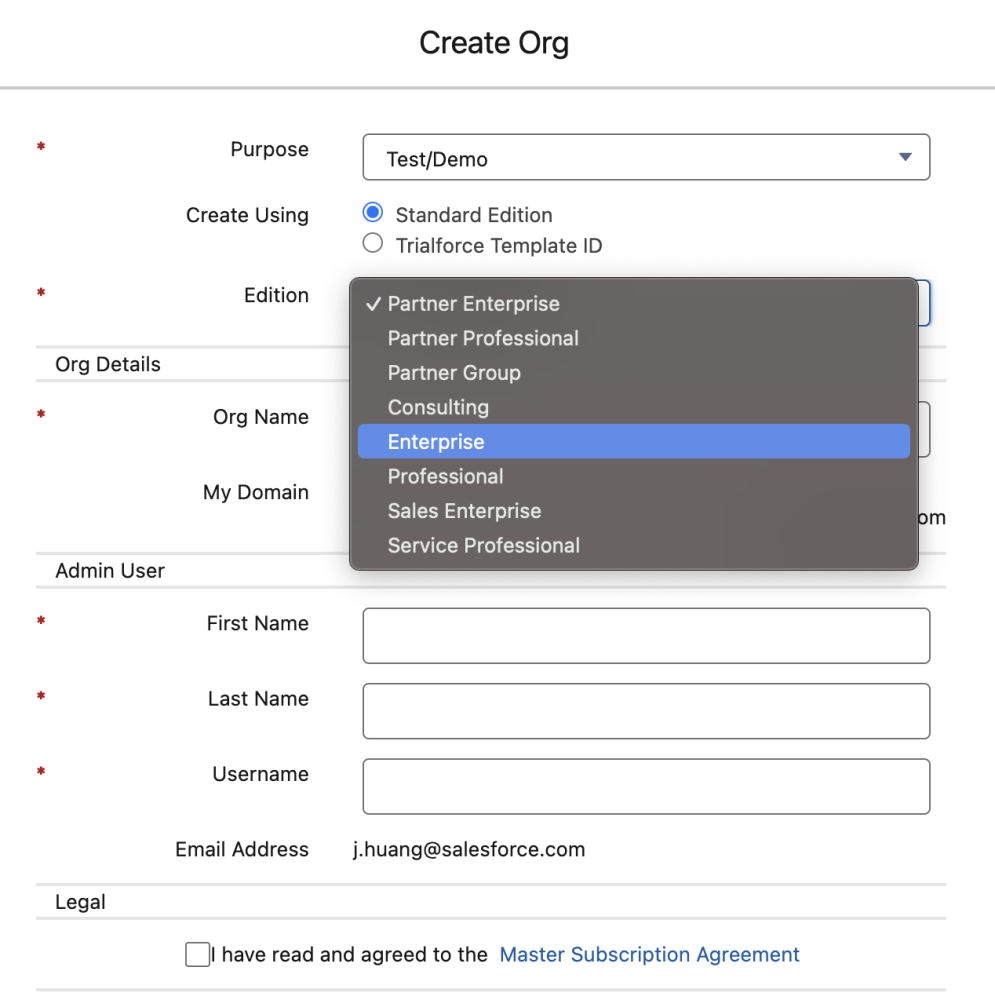
Task: Click the Org Details section header
Action: tap(107, 364)
